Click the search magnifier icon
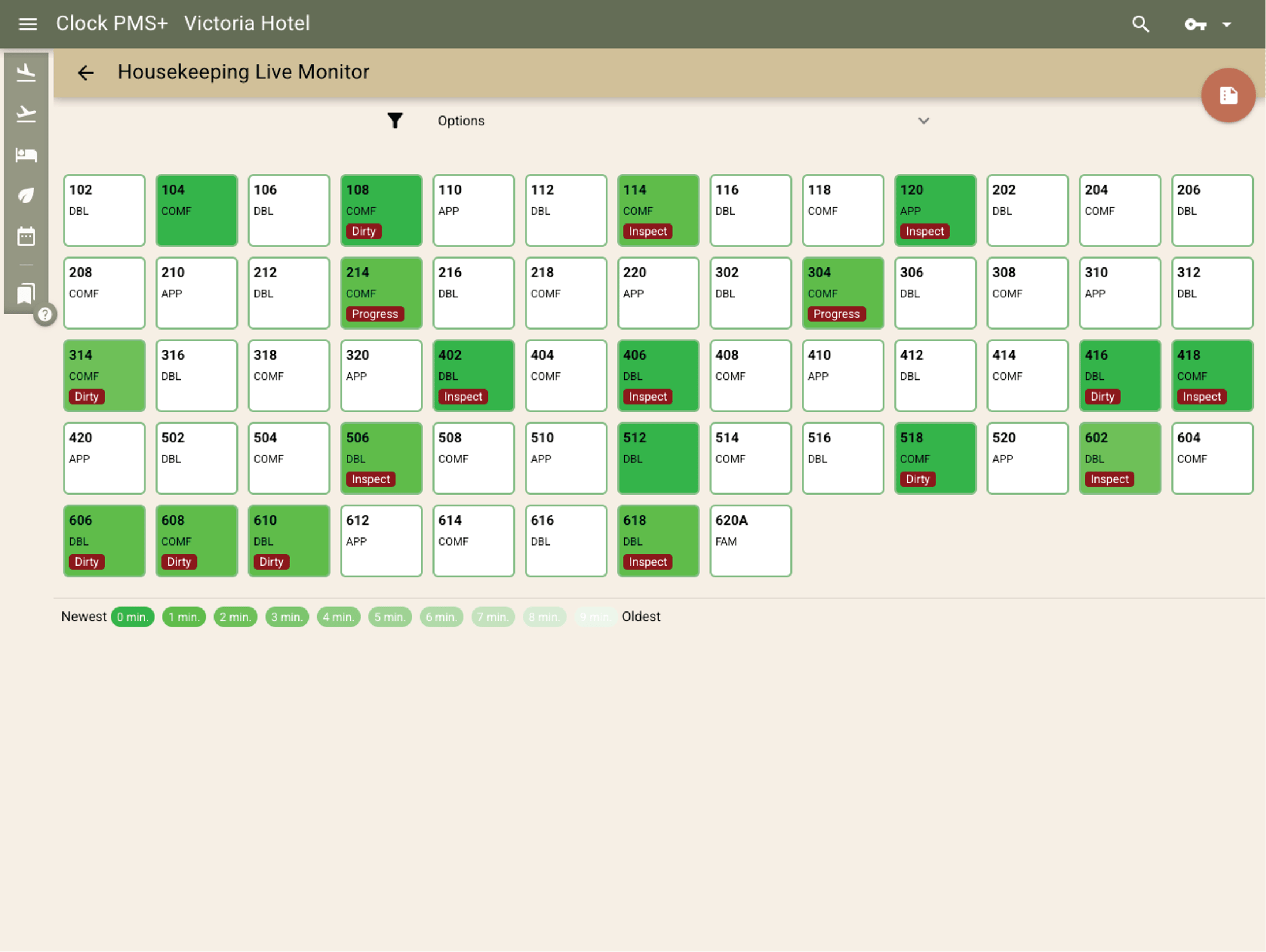This screenshot has width=1266, height=952. 1141,24
